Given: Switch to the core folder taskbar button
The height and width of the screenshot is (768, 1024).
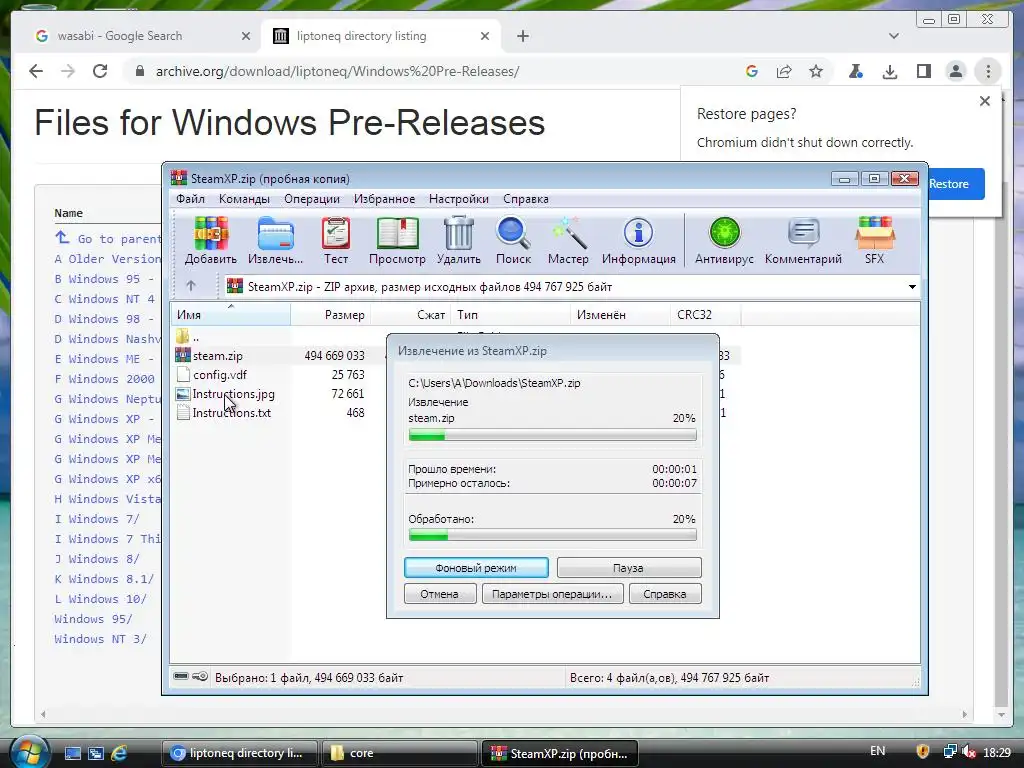Looking at the screenshot, I should [398, 753].
